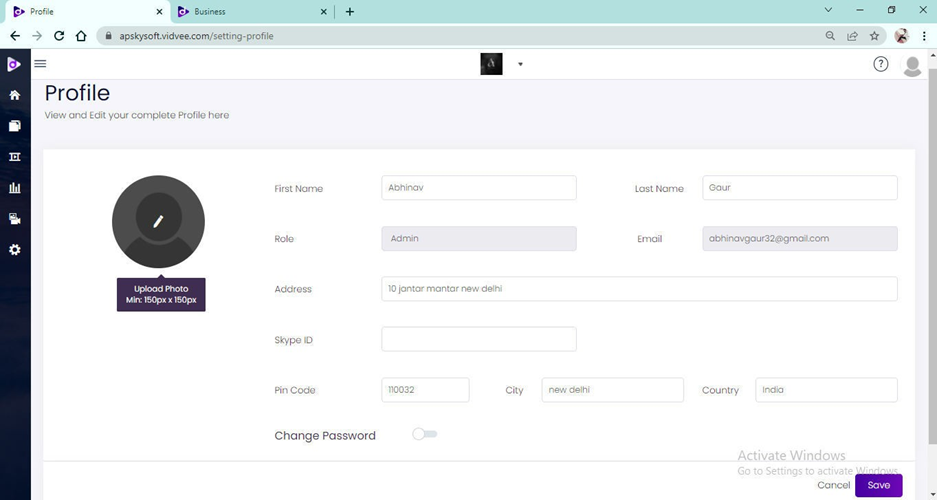Reload the page
Image resolution: width=937 pixels, height=500 pixels.
coord(59,36)
